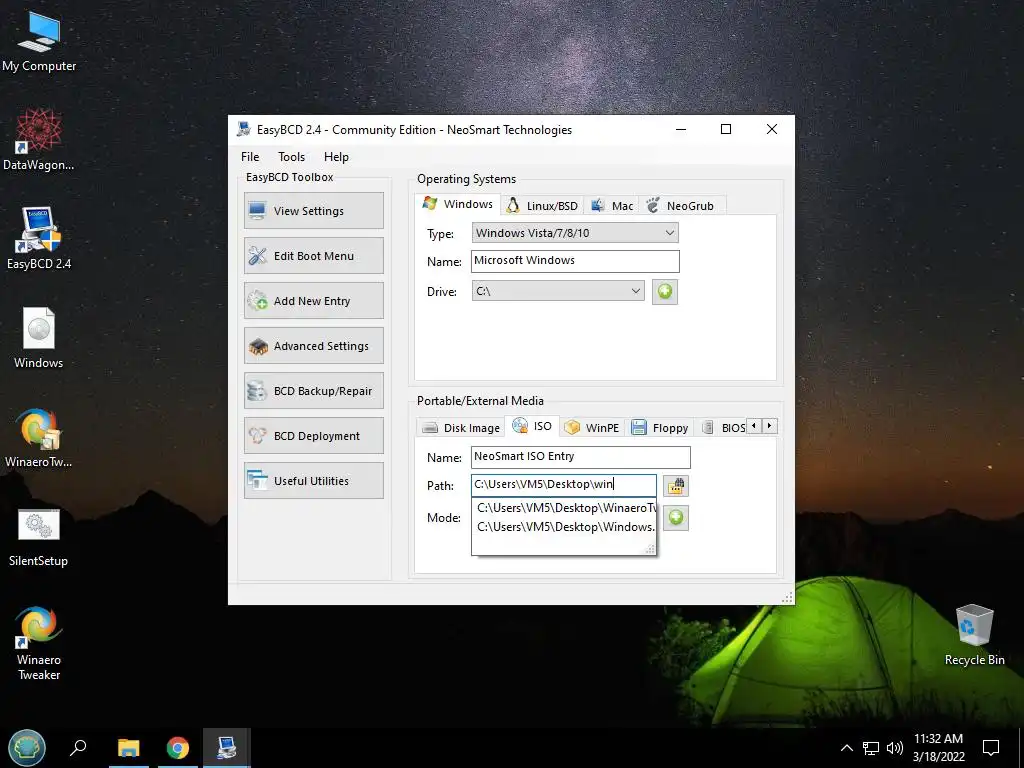Switch to the WinPE tab

(x=592, y=428)
